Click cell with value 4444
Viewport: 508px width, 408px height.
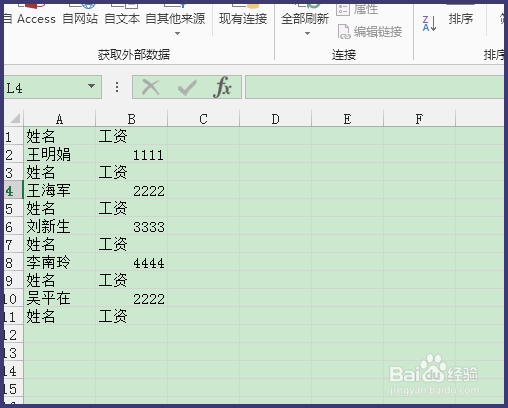tap(132, 262)
